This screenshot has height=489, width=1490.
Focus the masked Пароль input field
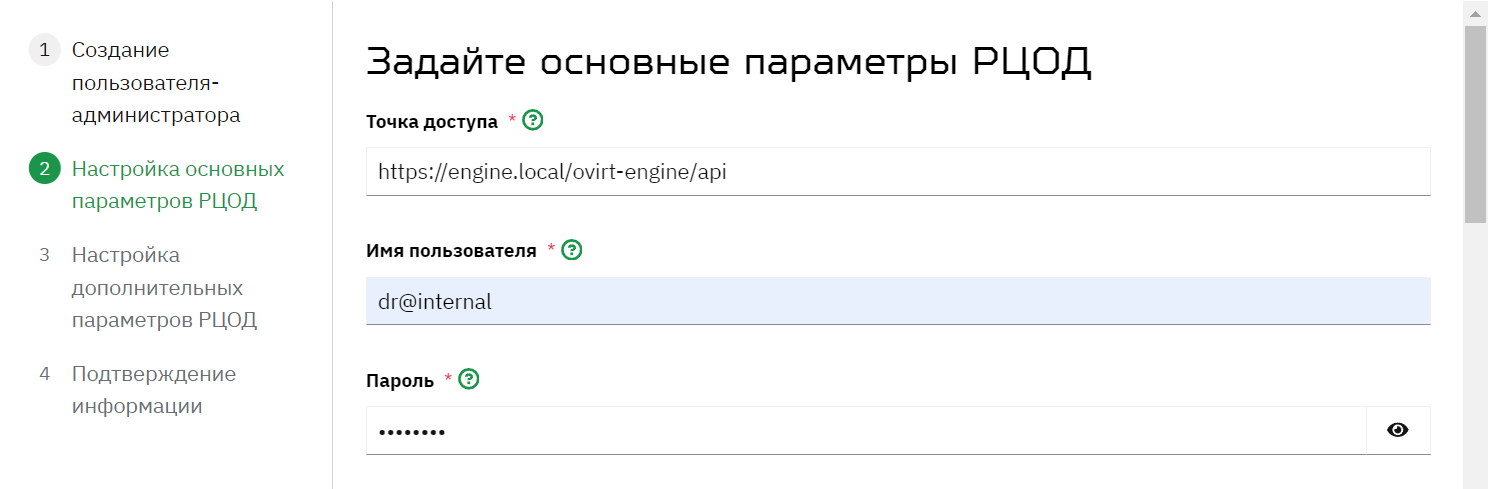(866, 431)
